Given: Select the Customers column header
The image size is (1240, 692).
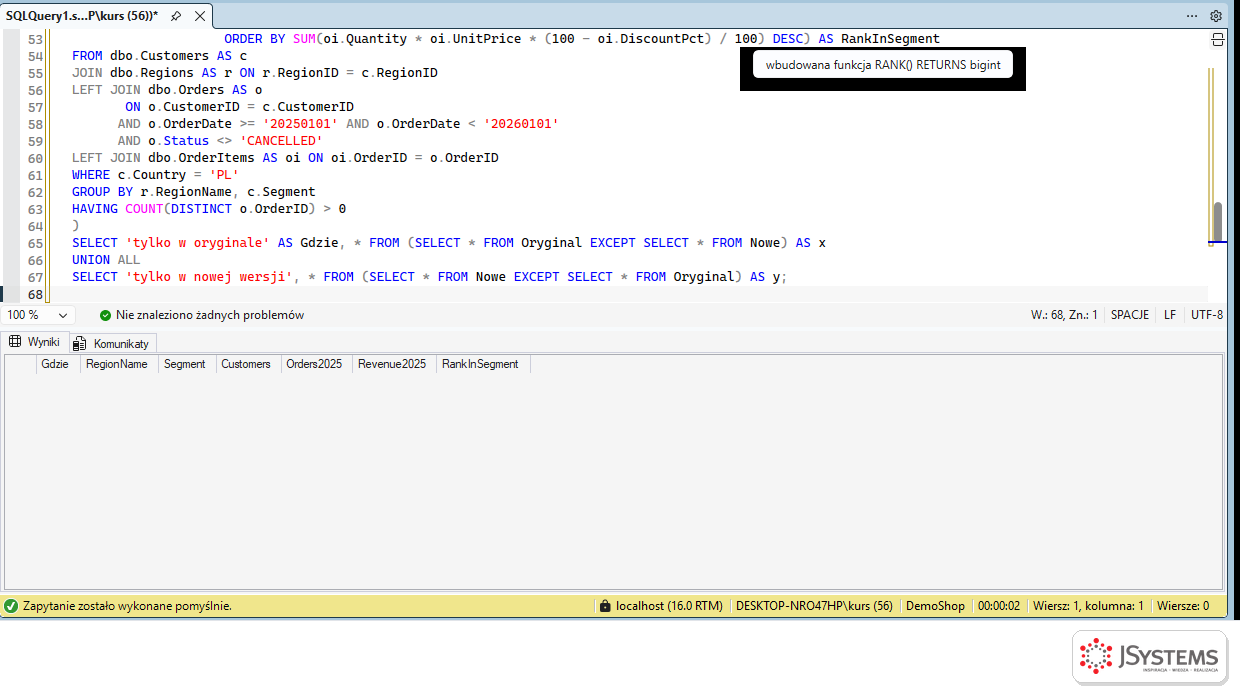Looking at the screenshot, I should click(247, 364).
